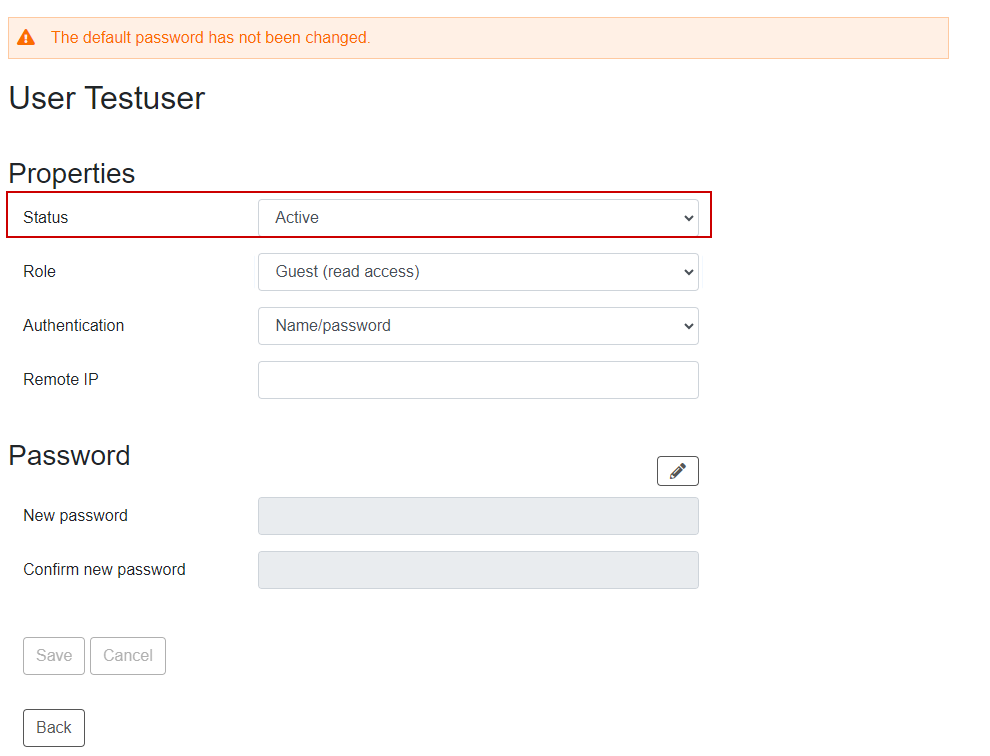Open the Status dropdown showing Active
The width and height of the screenshot is (990, 756).
(478, 218)
